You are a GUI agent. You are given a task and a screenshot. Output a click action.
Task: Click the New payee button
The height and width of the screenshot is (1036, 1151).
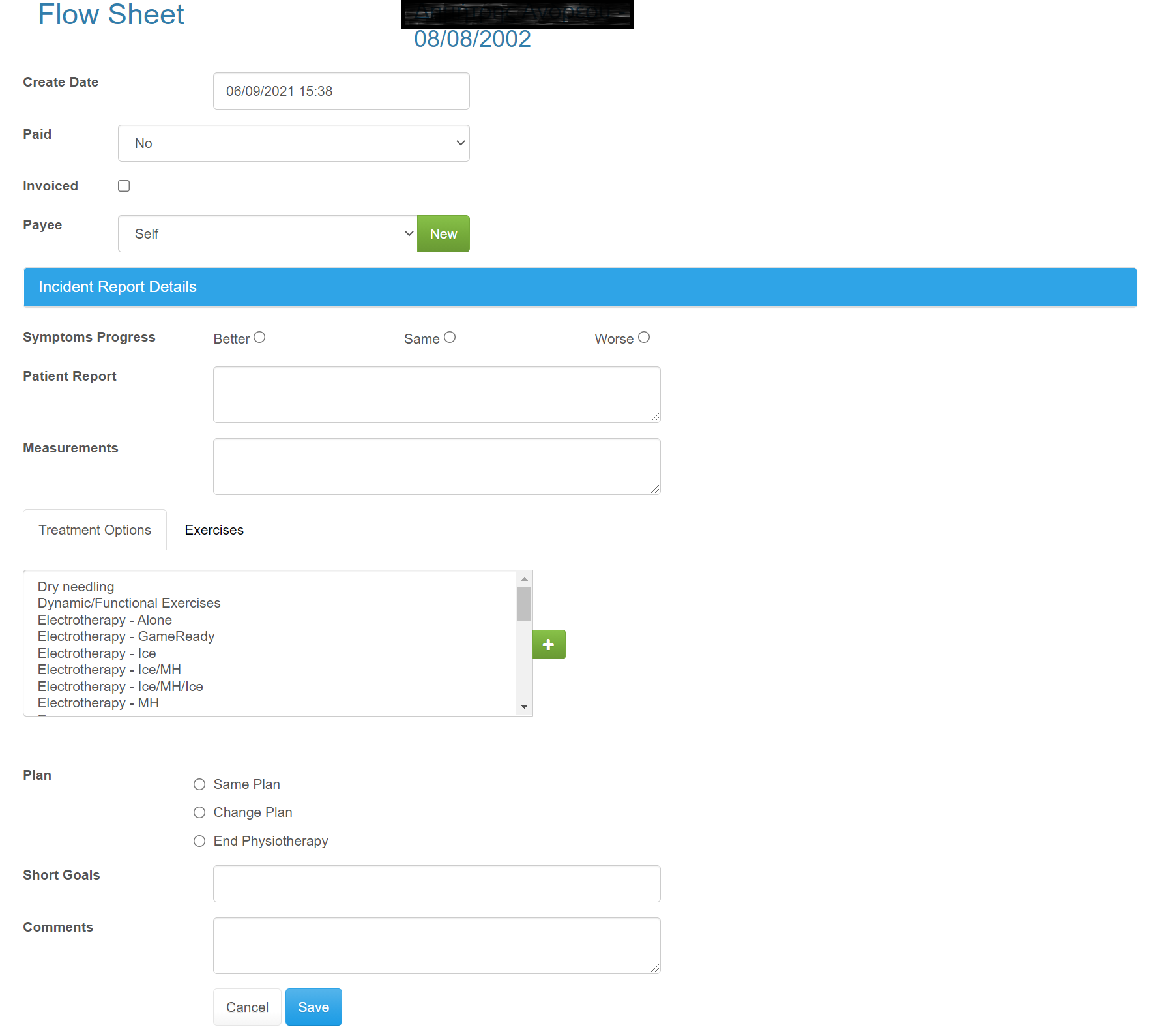443,233
